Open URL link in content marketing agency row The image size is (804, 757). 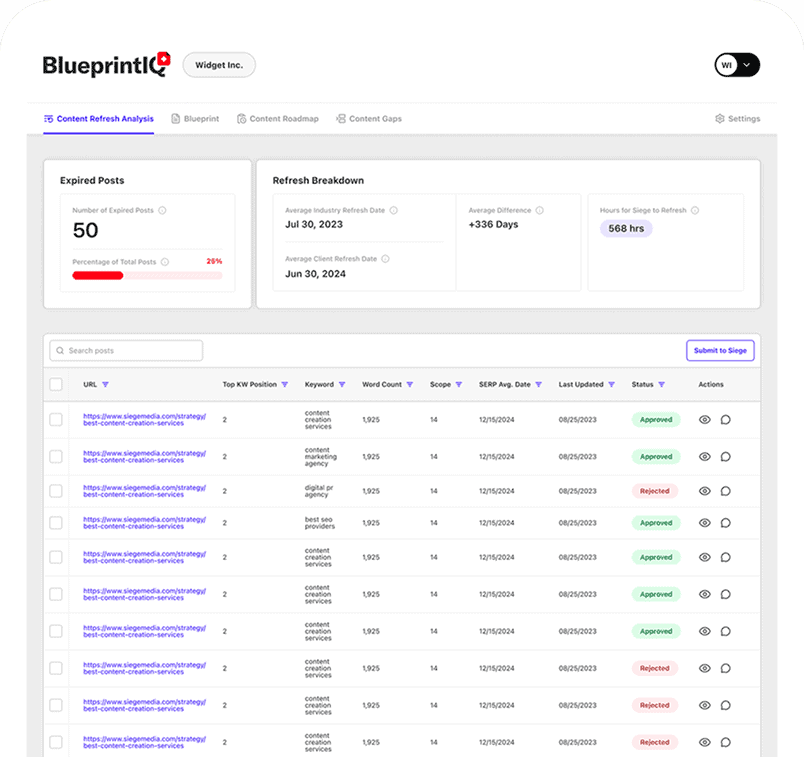point(145,456)
